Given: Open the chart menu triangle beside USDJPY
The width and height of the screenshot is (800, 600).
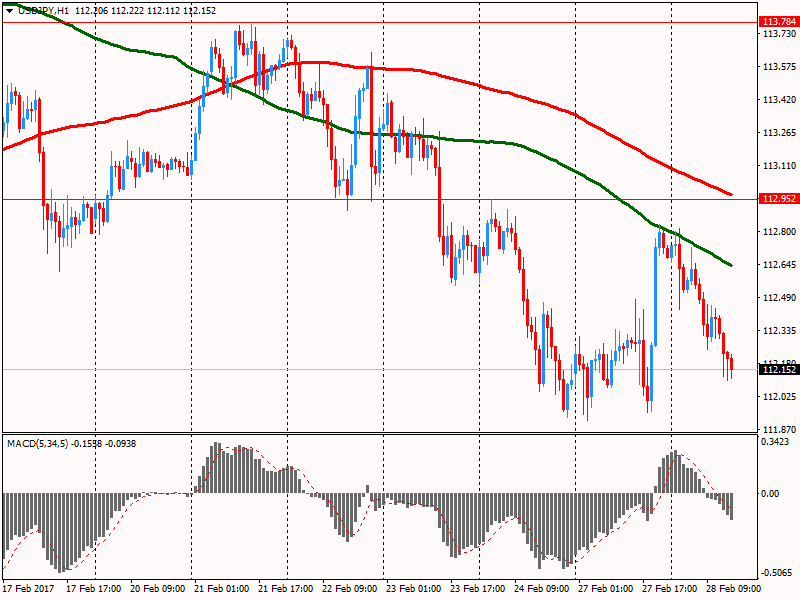Looking at the screenshot, I should (10, 11).
